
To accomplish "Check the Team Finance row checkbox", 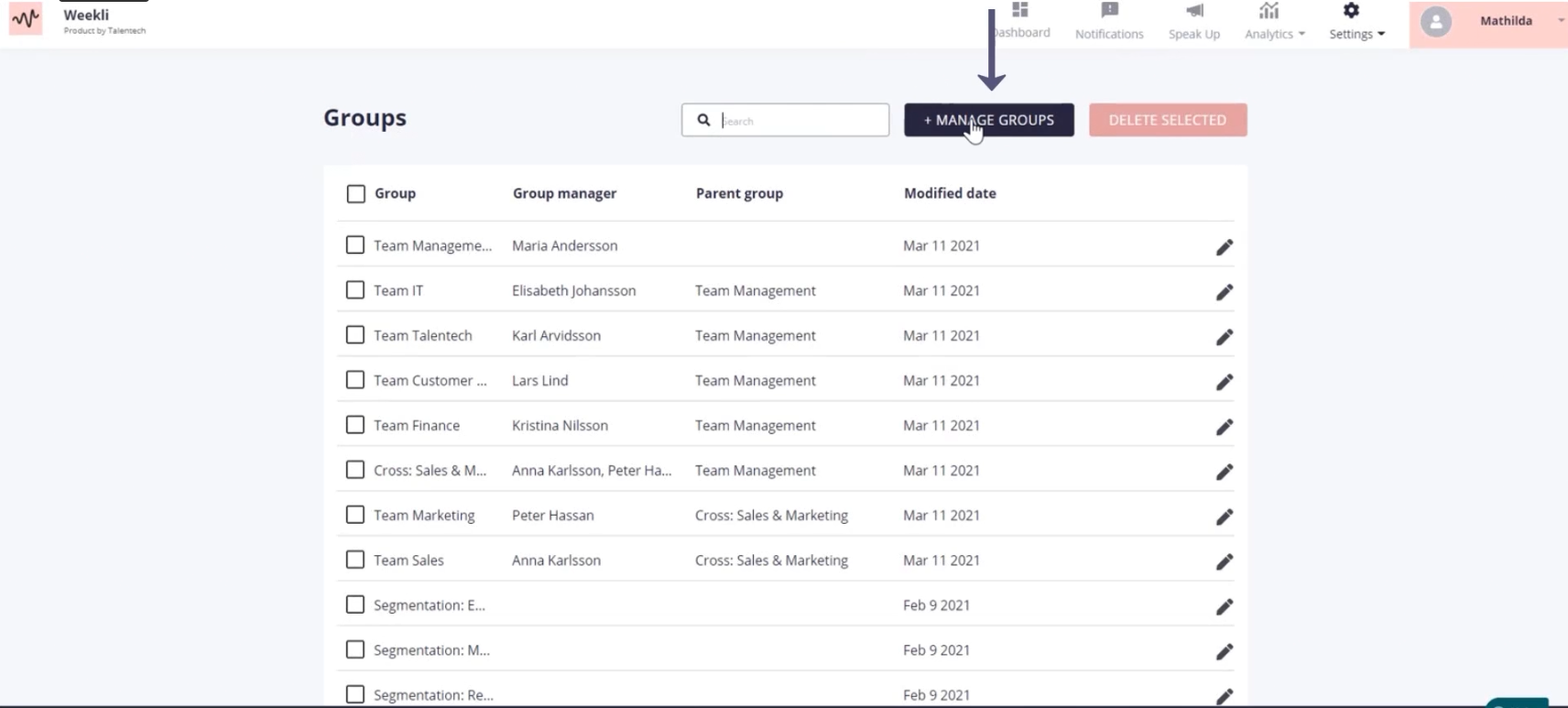I will (355, 424).
